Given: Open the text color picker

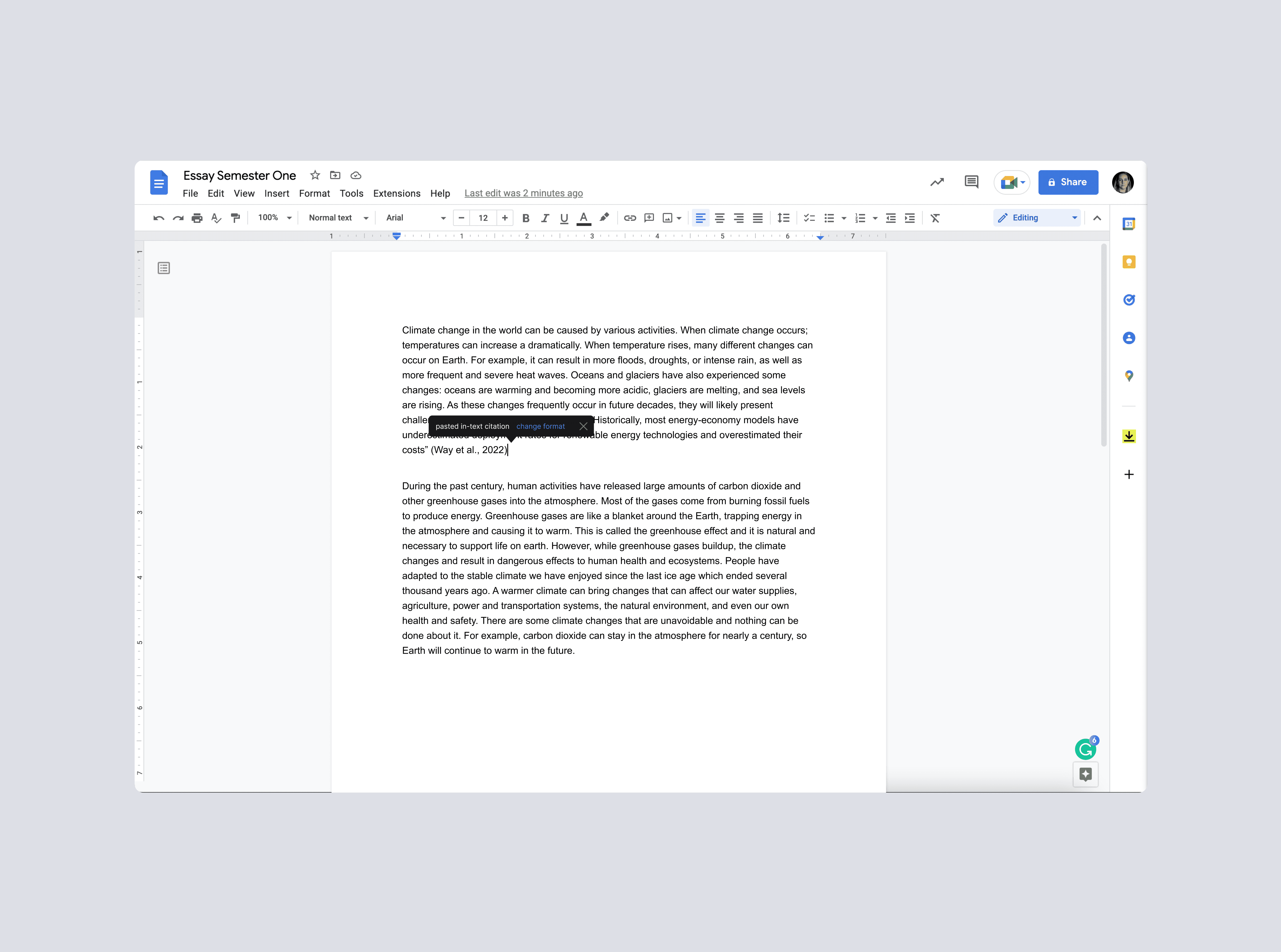Looking at the screenshot, I should click(x=583, y=218).
